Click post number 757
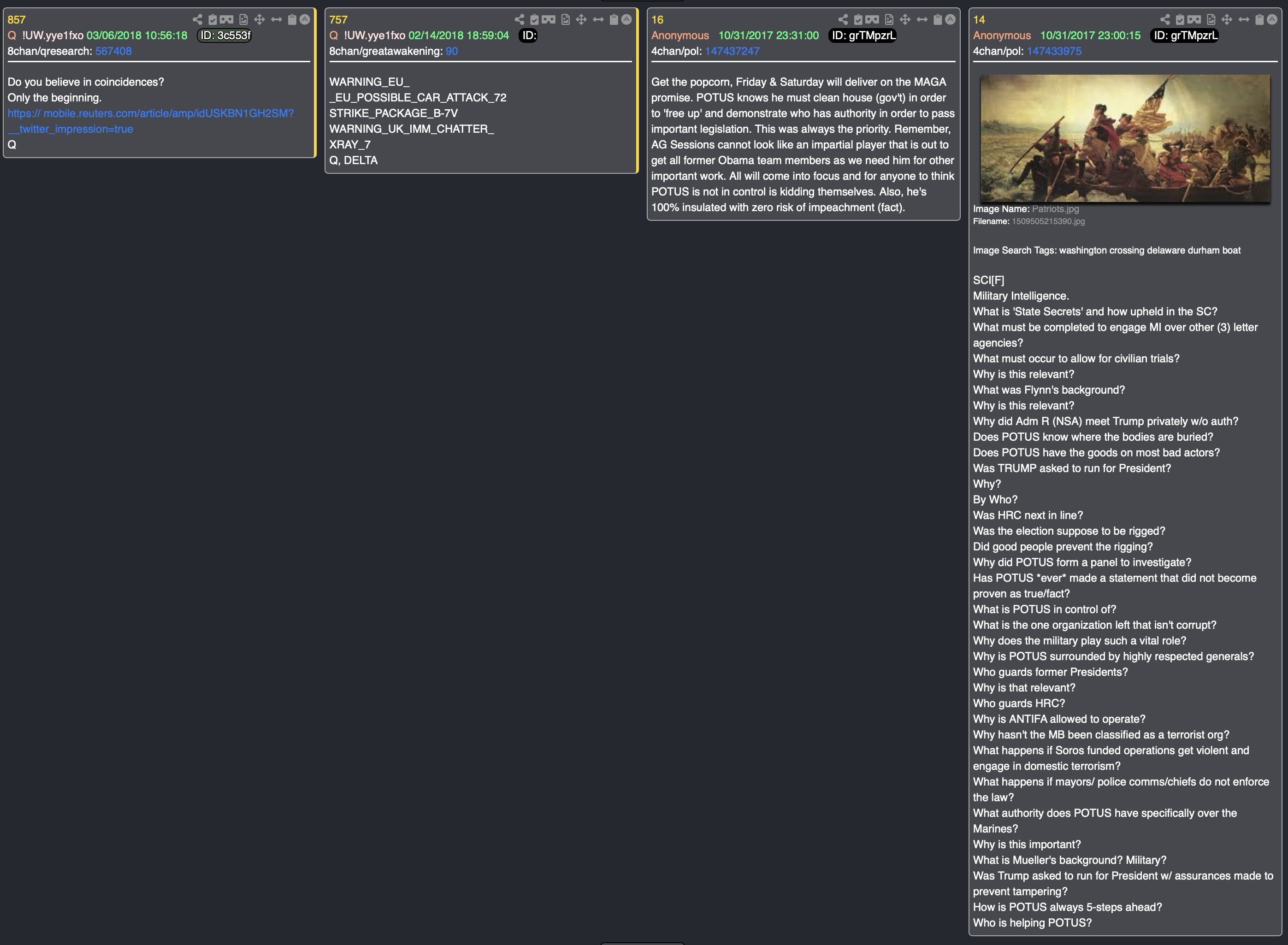 click(x=338, y=19)
